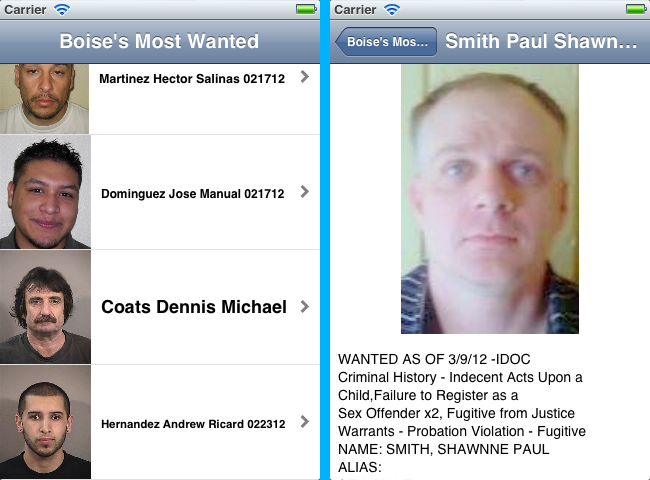The height and width of the screenshot is (480, 650).
Task: Open the Martinez Hector Salinas chevron arrow
Action: point(305,77)
